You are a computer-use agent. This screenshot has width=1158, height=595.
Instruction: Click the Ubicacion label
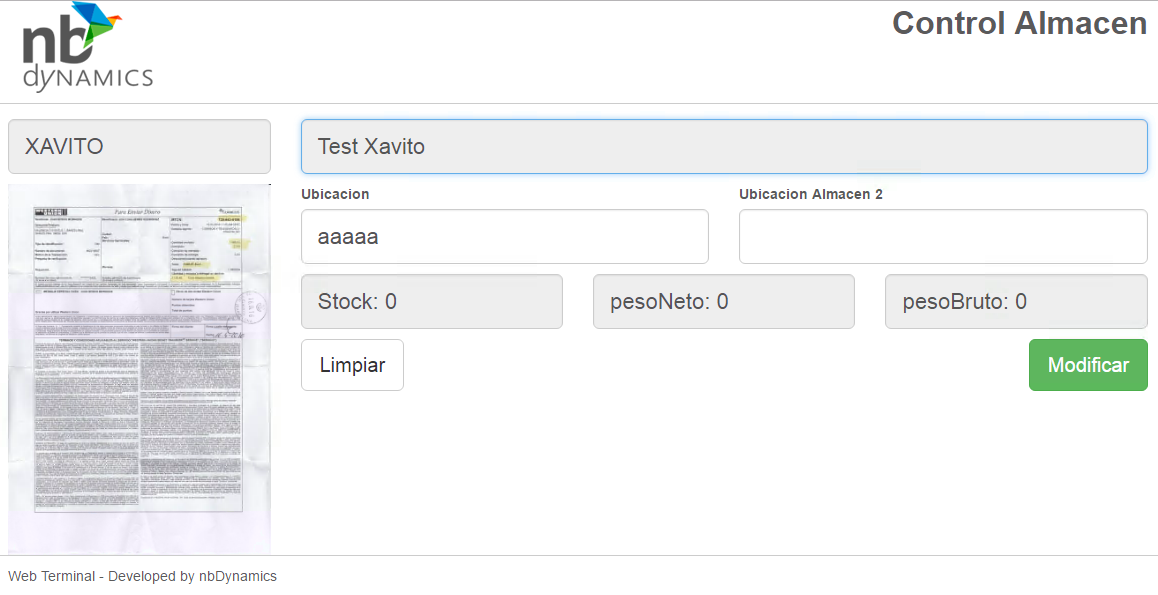click(x=335, y=194)
